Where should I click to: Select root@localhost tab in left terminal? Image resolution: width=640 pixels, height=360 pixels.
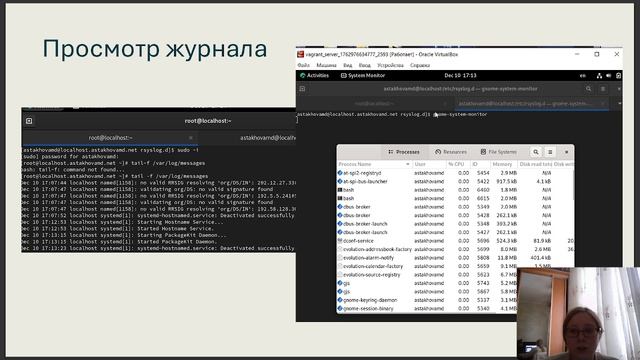tap(110, 138)
